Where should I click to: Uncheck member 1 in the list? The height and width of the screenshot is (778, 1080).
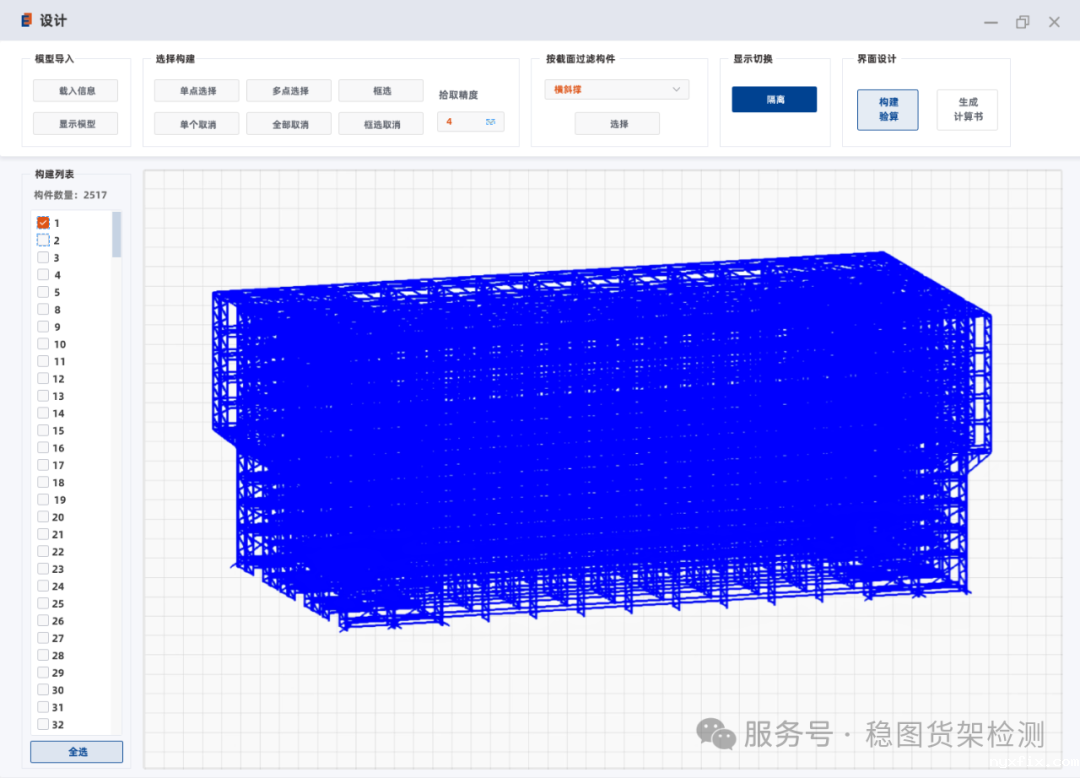[x=43, y=223]
